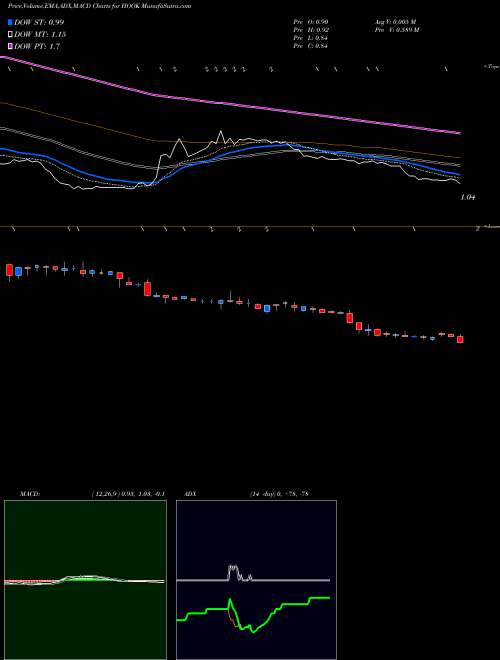Click the 'Avg V: 0.005 M' volume text
The width and height of the screenshot is (500, 660).
coord(395,22)
